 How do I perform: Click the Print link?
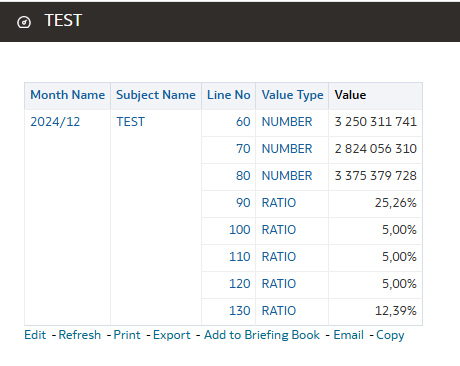coord(127,335)
